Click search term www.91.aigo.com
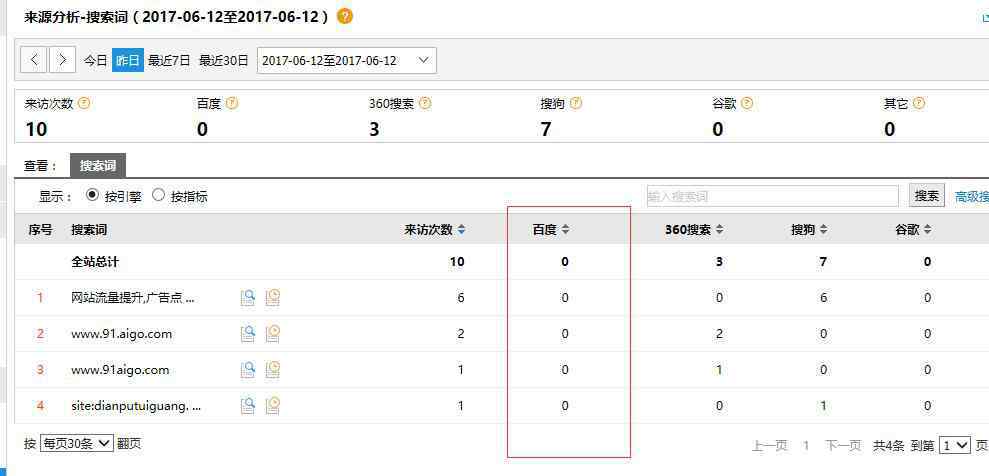 (122, 334)
